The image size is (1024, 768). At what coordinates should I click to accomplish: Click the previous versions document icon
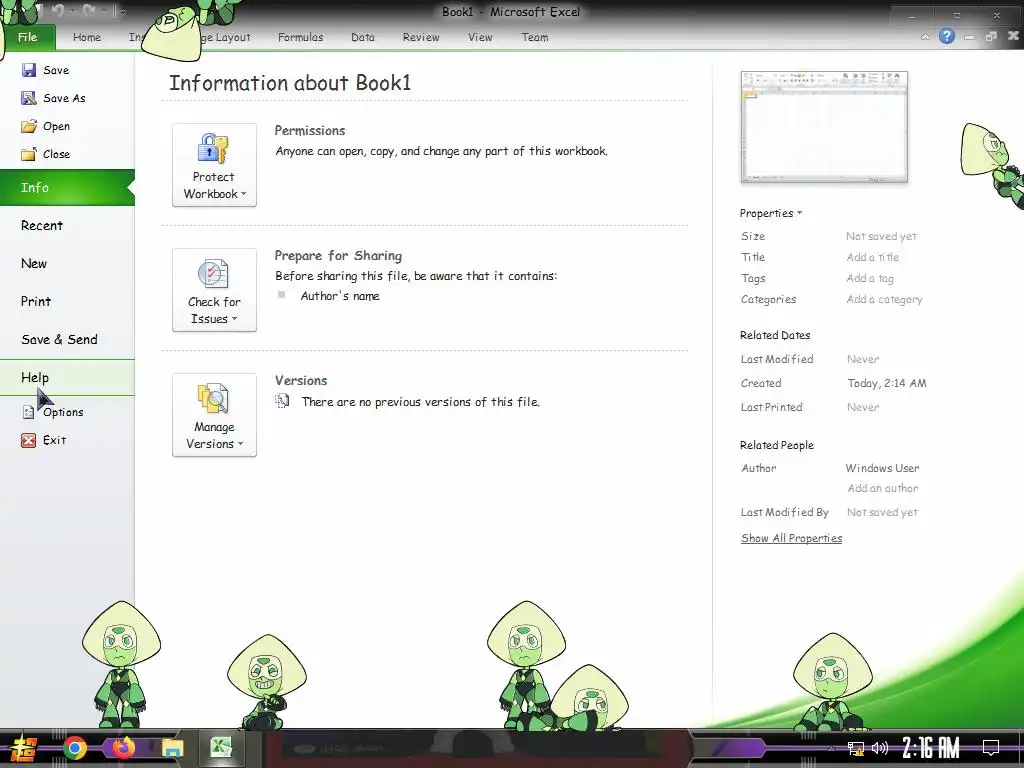(x=282, y=401)
